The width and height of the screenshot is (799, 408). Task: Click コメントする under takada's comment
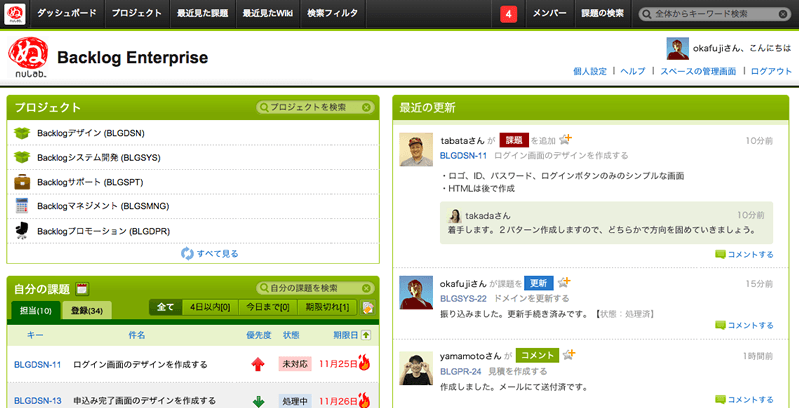tap(744, 255)
